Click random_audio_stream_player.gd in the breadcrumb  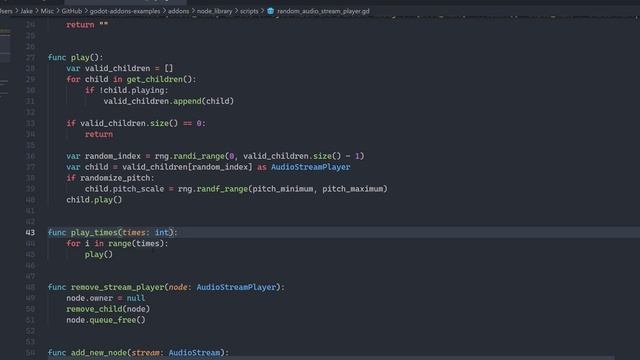point(323,11)
